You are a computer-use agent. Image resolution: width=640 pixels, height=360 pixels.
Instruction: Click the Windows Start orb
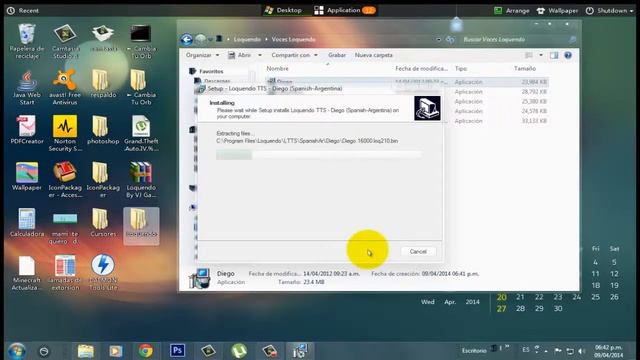pos(16,351)
